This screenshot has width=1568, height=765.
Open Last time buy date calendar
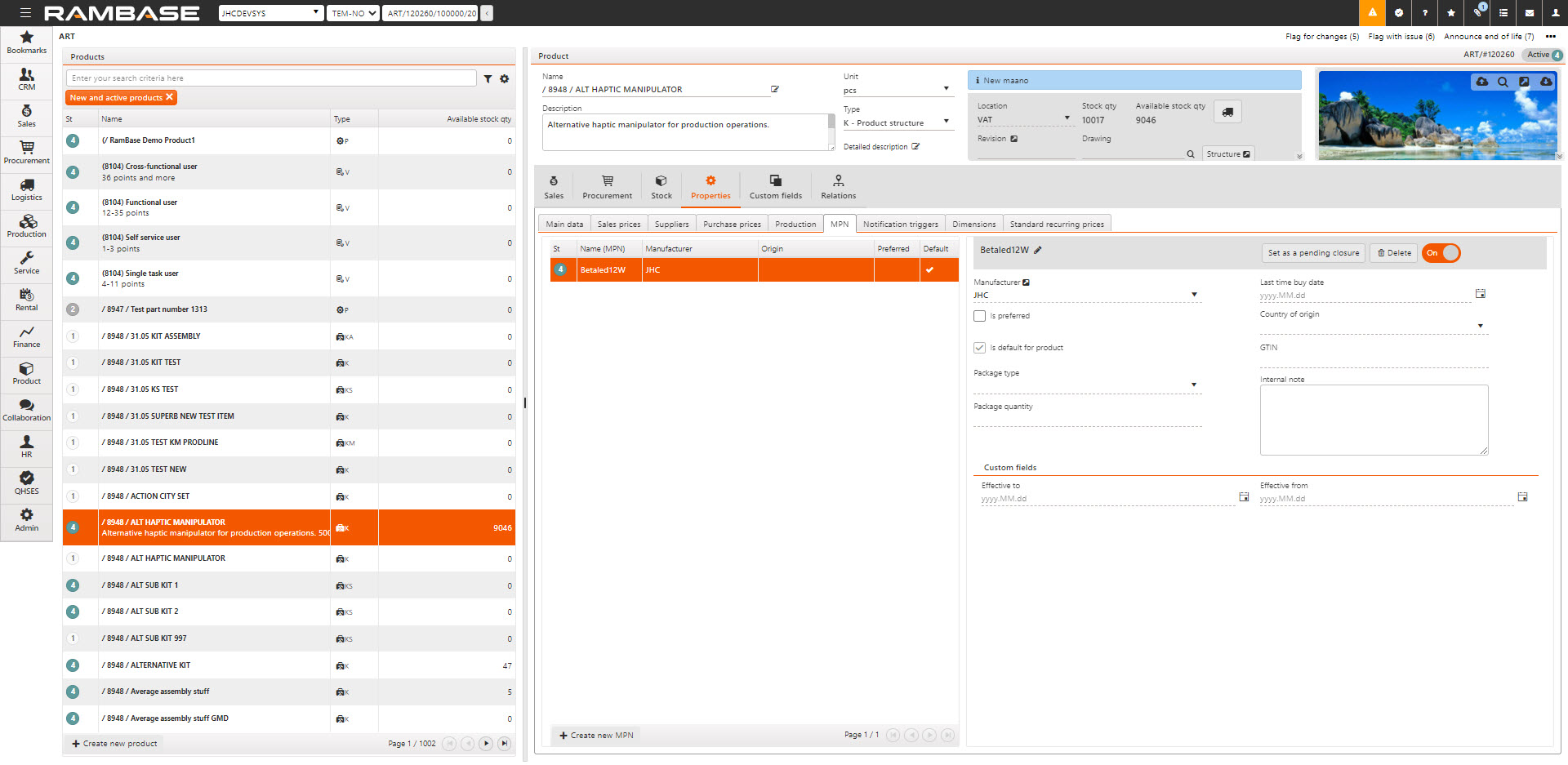click(x=1481, y=294)
